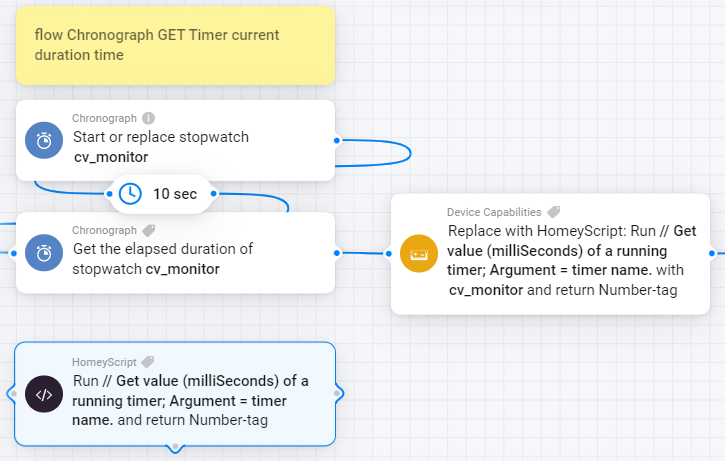
Task: Click the HomeyScript code brackets icon
Action: tap(44, 394)
